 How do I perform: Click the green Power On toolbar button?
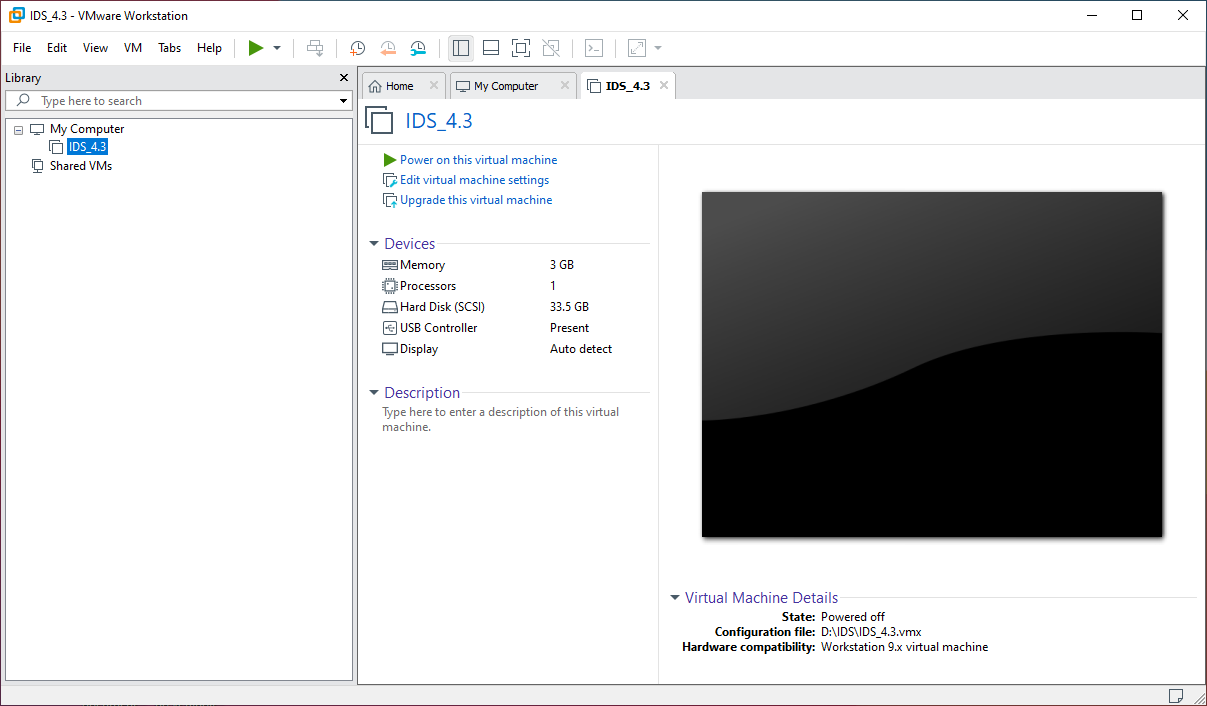(256, 48)
